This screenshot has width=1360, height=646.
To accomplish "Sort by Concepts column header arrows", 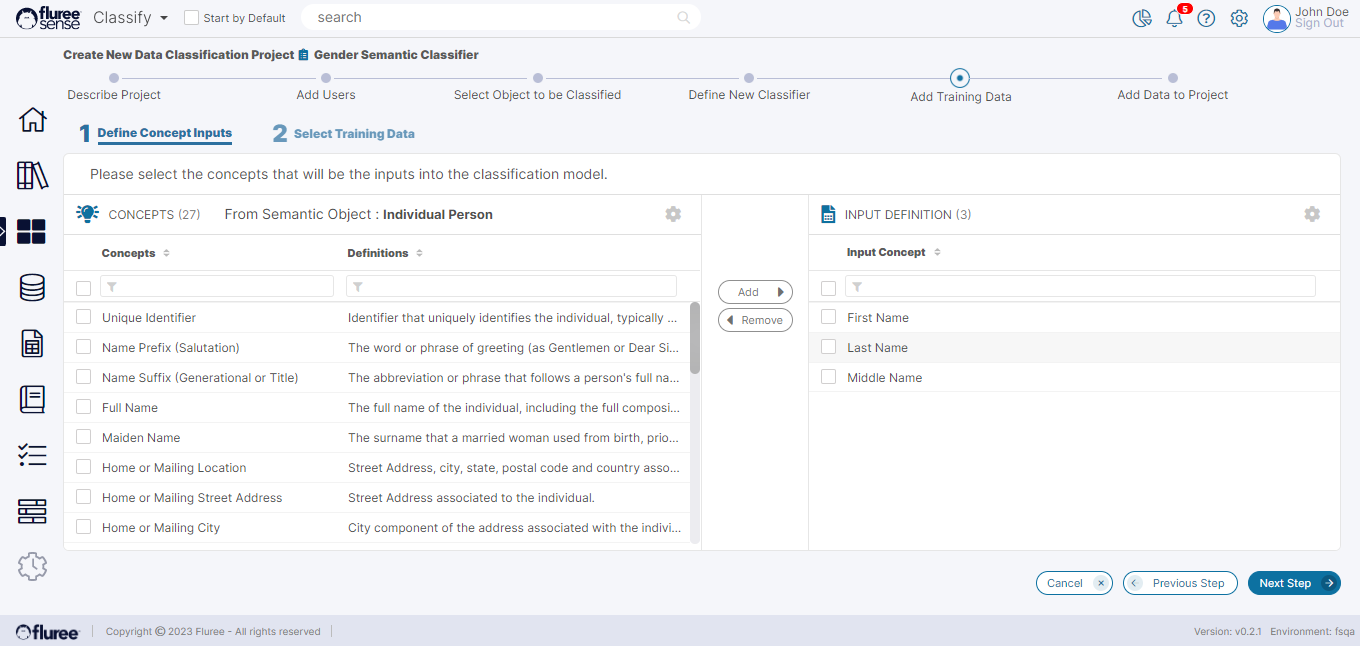I will tap(166, 253).
